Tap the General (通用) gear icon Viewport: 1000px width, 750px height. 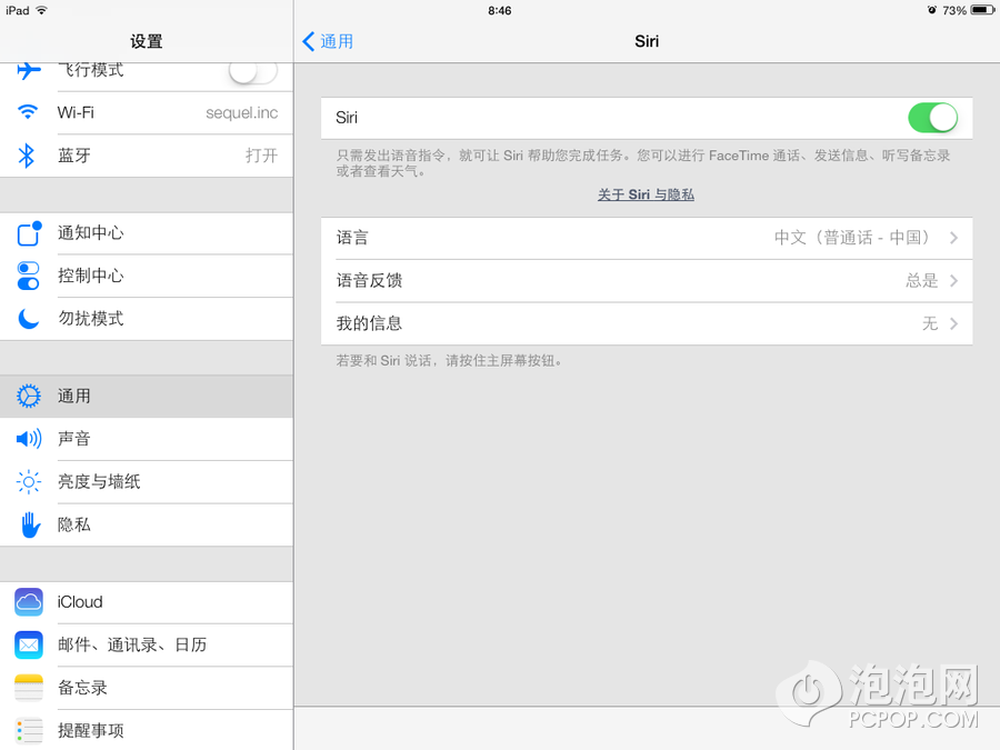[28, 396]
